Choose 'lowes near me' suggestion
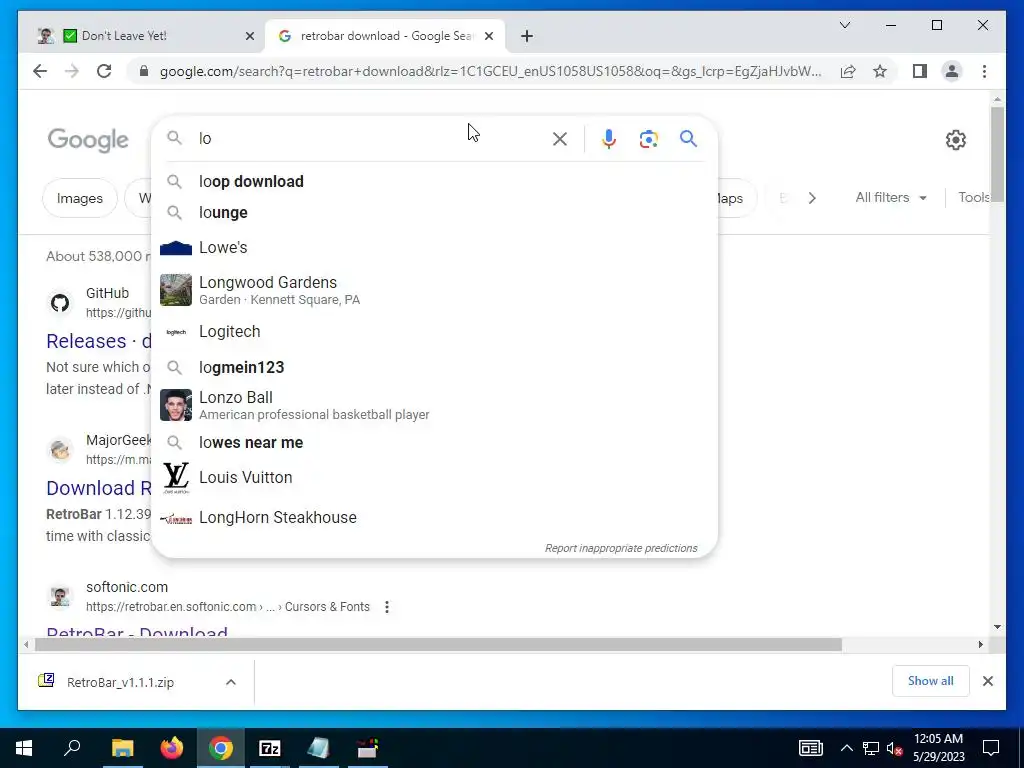1024x768 pixels. [434, 442]
